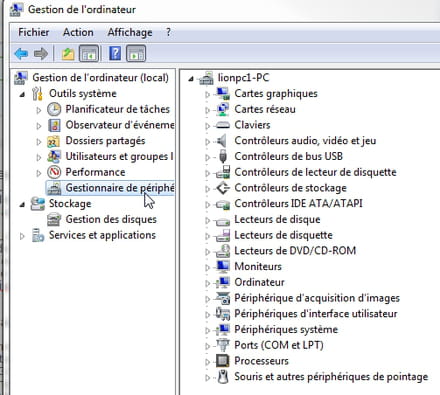Select the Gestion des disques item
Viewport: 440px width, 395px height.
pyautogui.click(x=111, y=219)
